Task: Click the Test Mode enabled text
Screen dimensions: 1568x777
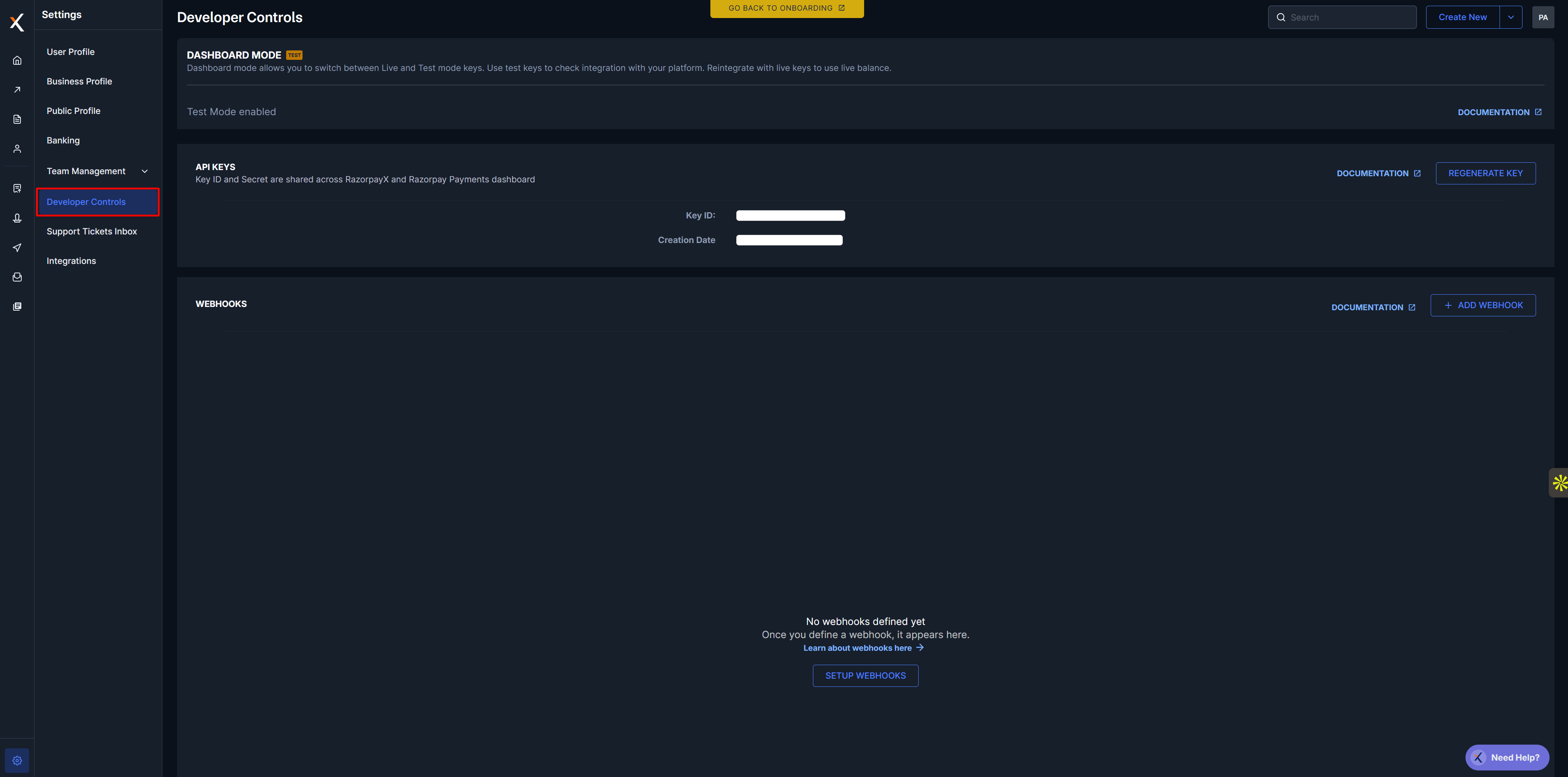Action: pos(231,112)
